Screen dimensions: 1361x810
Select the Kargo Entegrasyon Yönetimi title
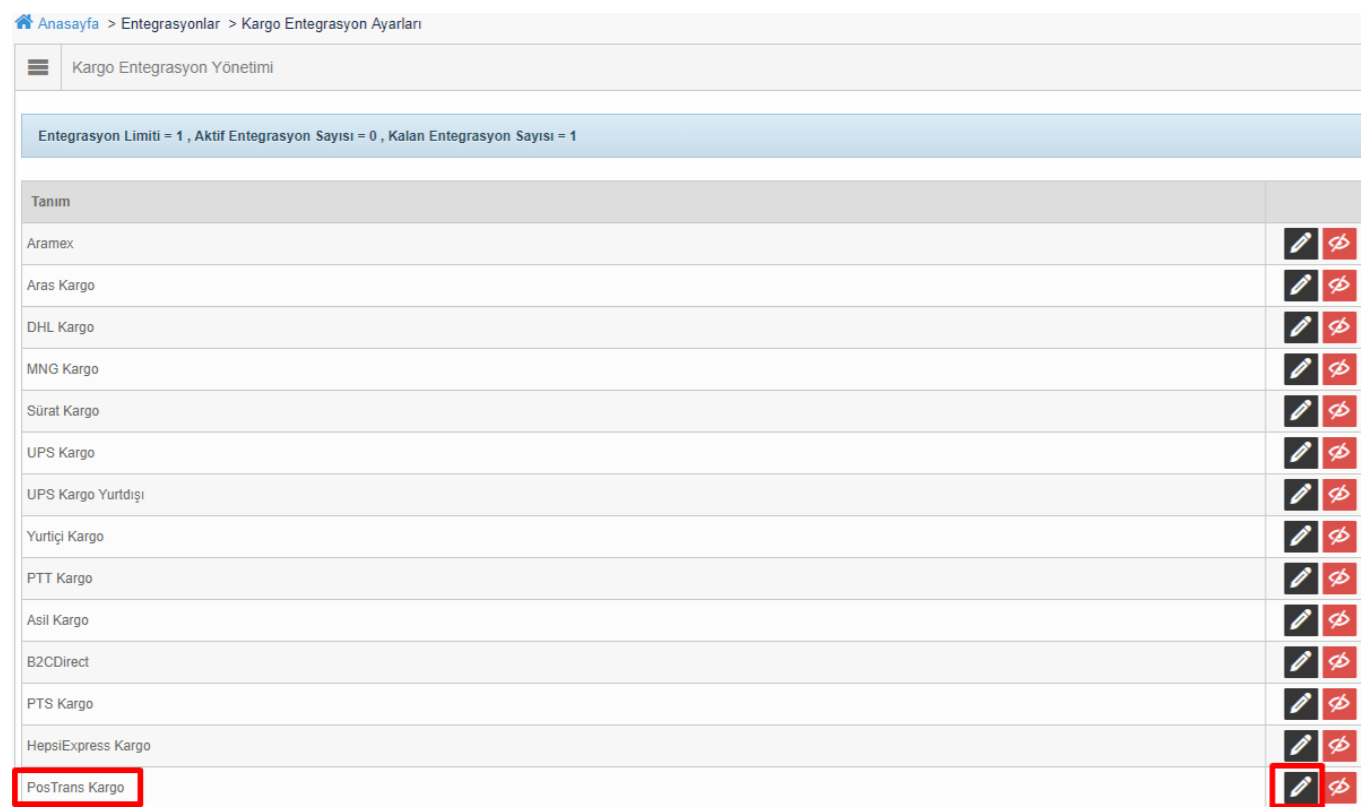pyautogui.click(x=173, y=68)
